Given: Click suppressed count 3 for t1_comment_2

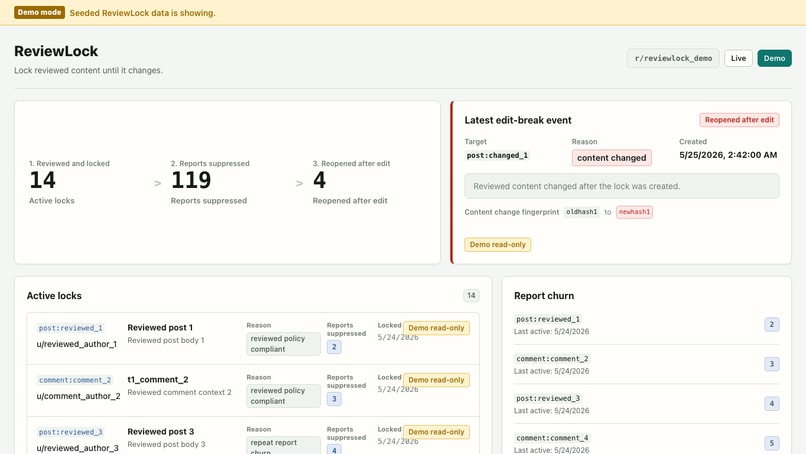Looking at the screenshot, I should (x=334, y=399).
